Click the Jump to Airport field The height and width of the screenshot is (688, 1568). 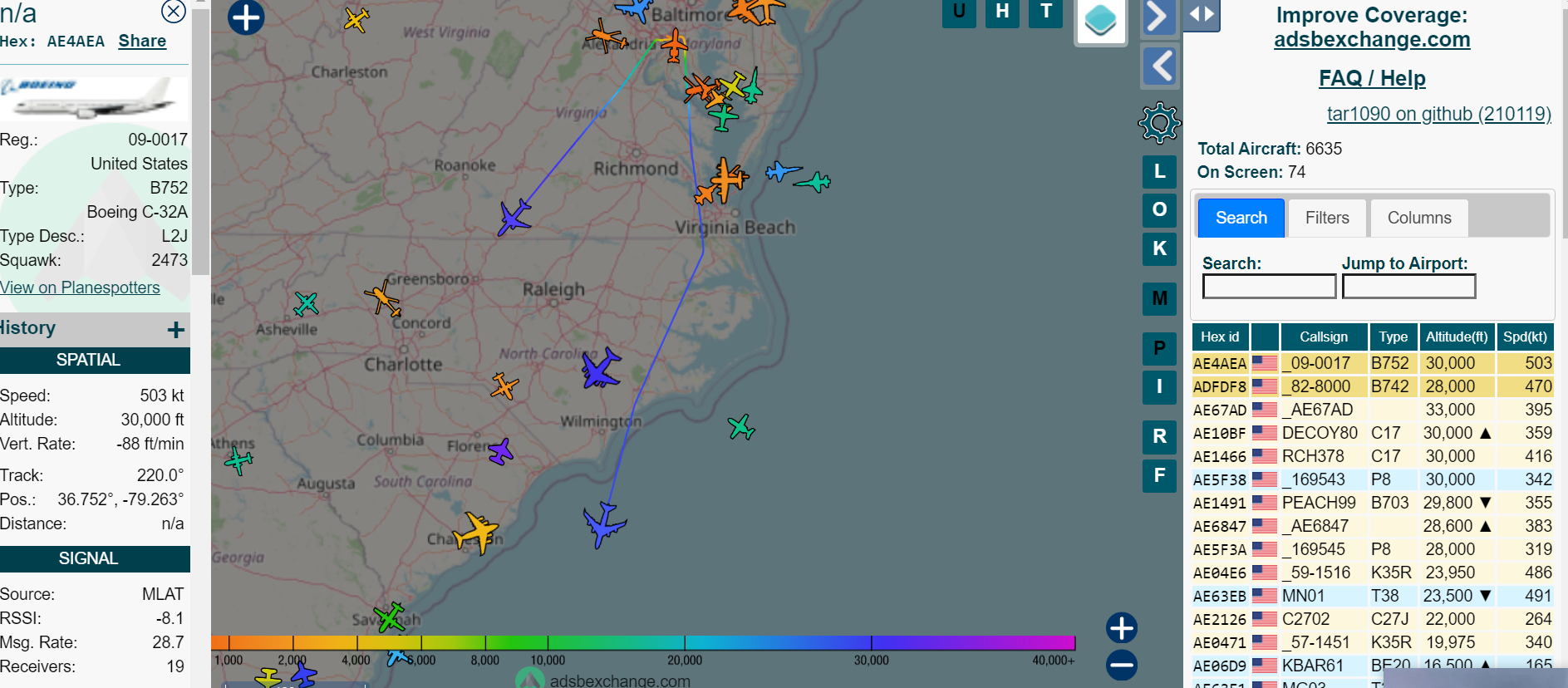tap(1408, 287)
